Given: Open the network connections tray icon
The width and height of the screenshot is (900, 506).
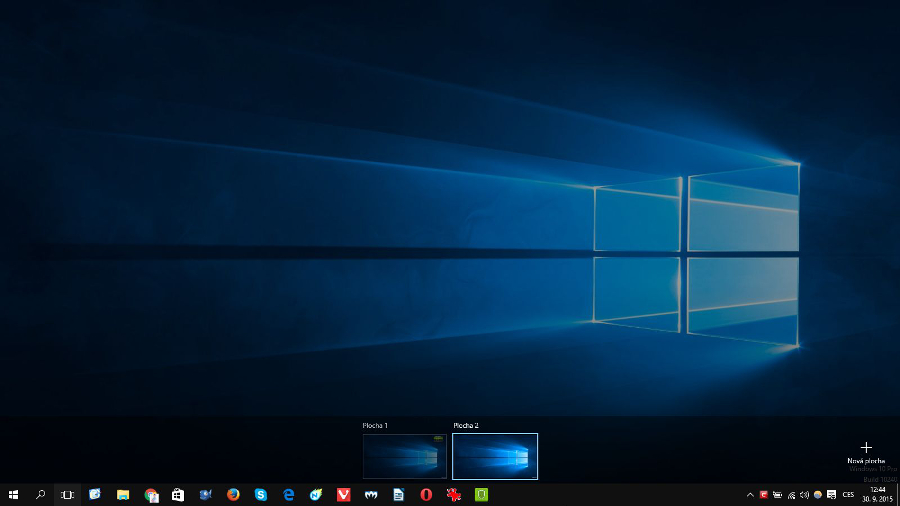Looking at the screenshot, I should pyautogui.click(x=791, y=494).
